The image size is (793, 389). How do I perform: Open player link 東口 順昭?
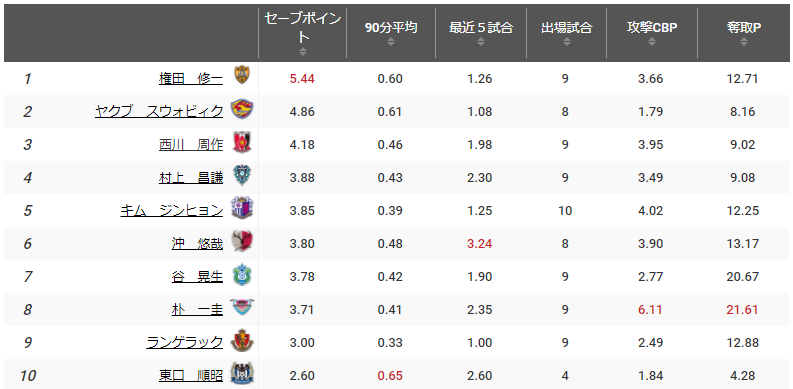tap(191, 376)
